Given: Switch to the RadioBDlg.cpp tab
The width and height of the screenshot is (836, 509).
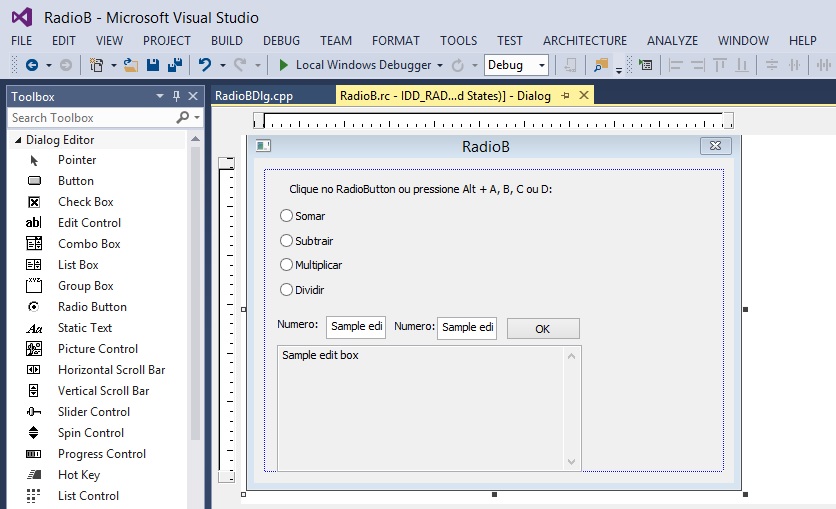Looking at the screenshot, I should click(254, 96).
